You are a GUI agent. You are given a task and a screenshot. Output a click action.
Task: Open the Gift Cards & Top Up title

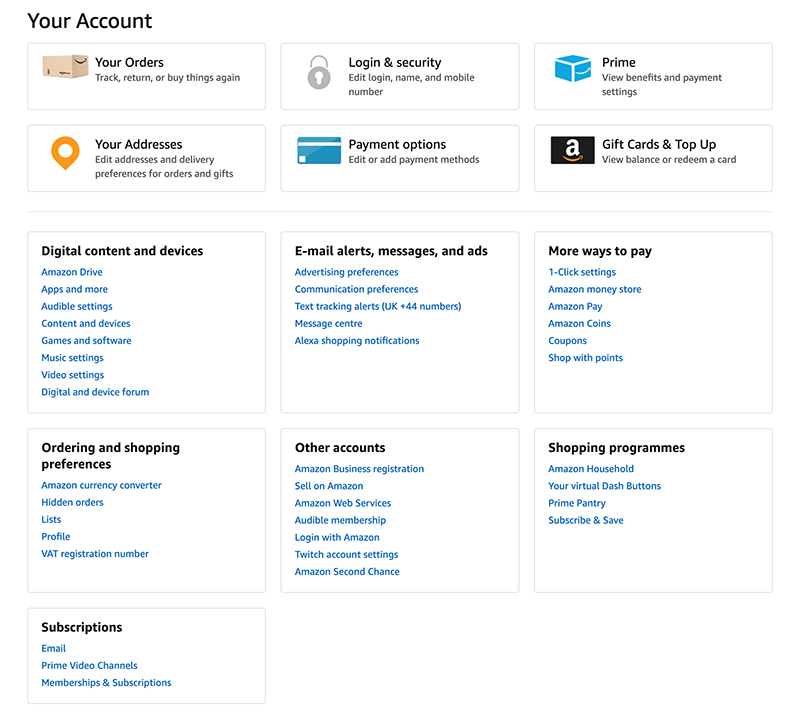pos(659,144)
